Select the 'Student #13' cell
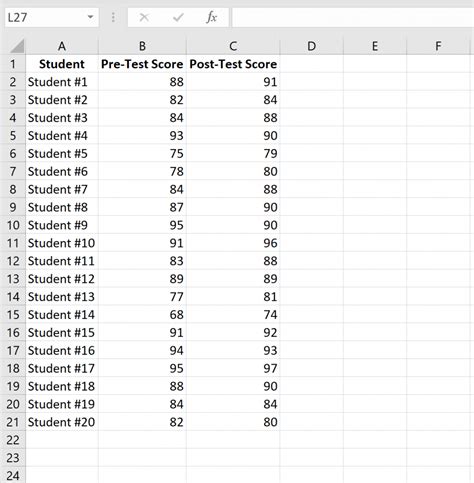474x483 pixels. click(x=62, y=297)
